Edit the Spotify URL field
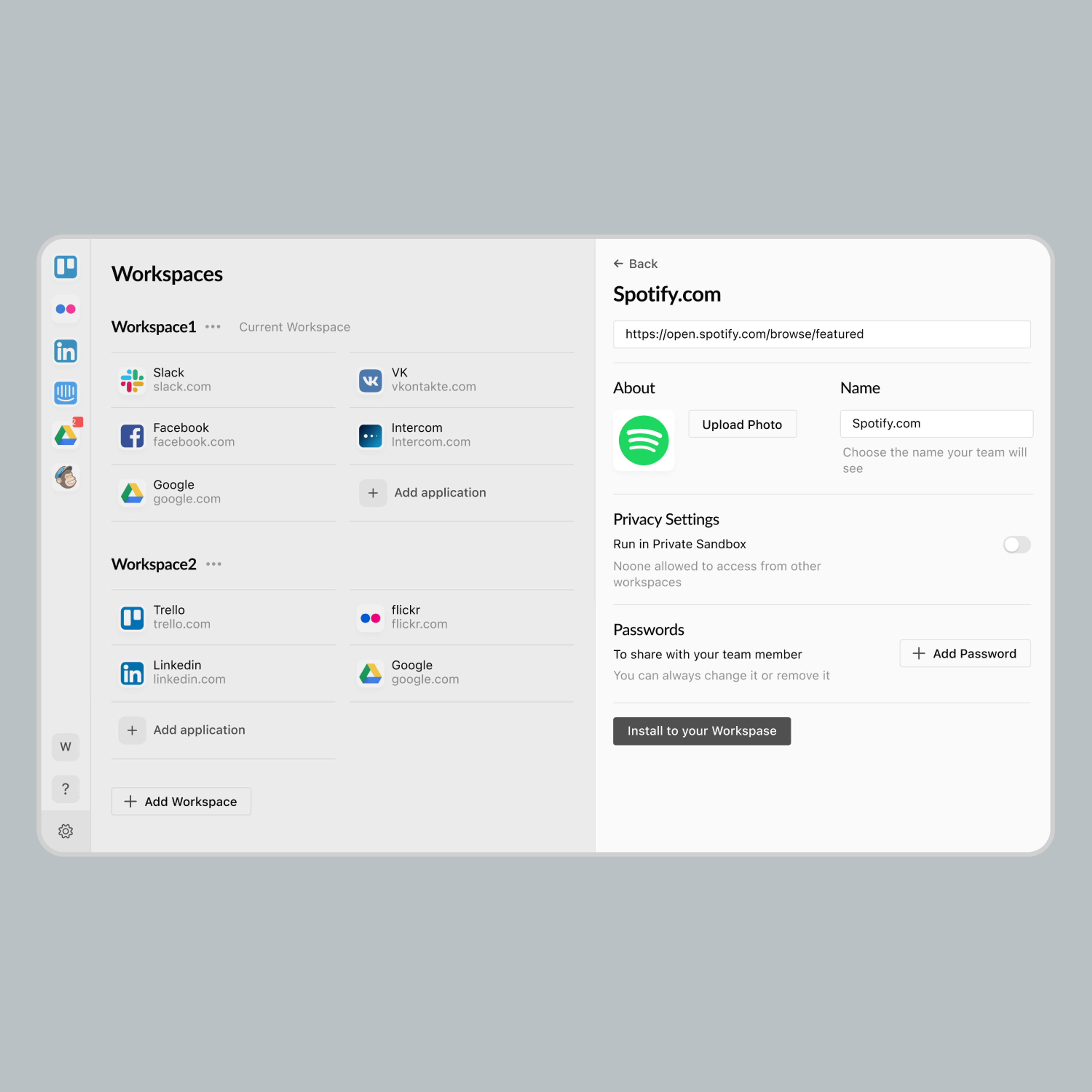The image size is (1092, 1092). pyautogui.click(x=822, y=334)
